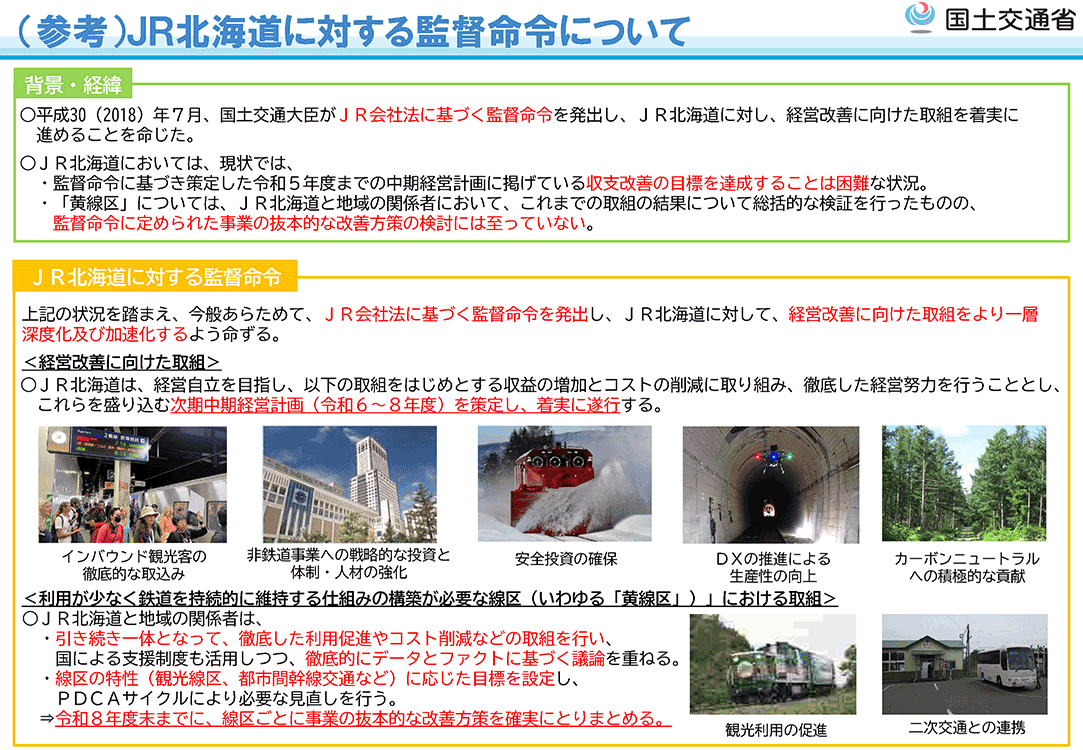Open the crowded station platform photo
This screenshot has width=1083, height=750.
133,484
